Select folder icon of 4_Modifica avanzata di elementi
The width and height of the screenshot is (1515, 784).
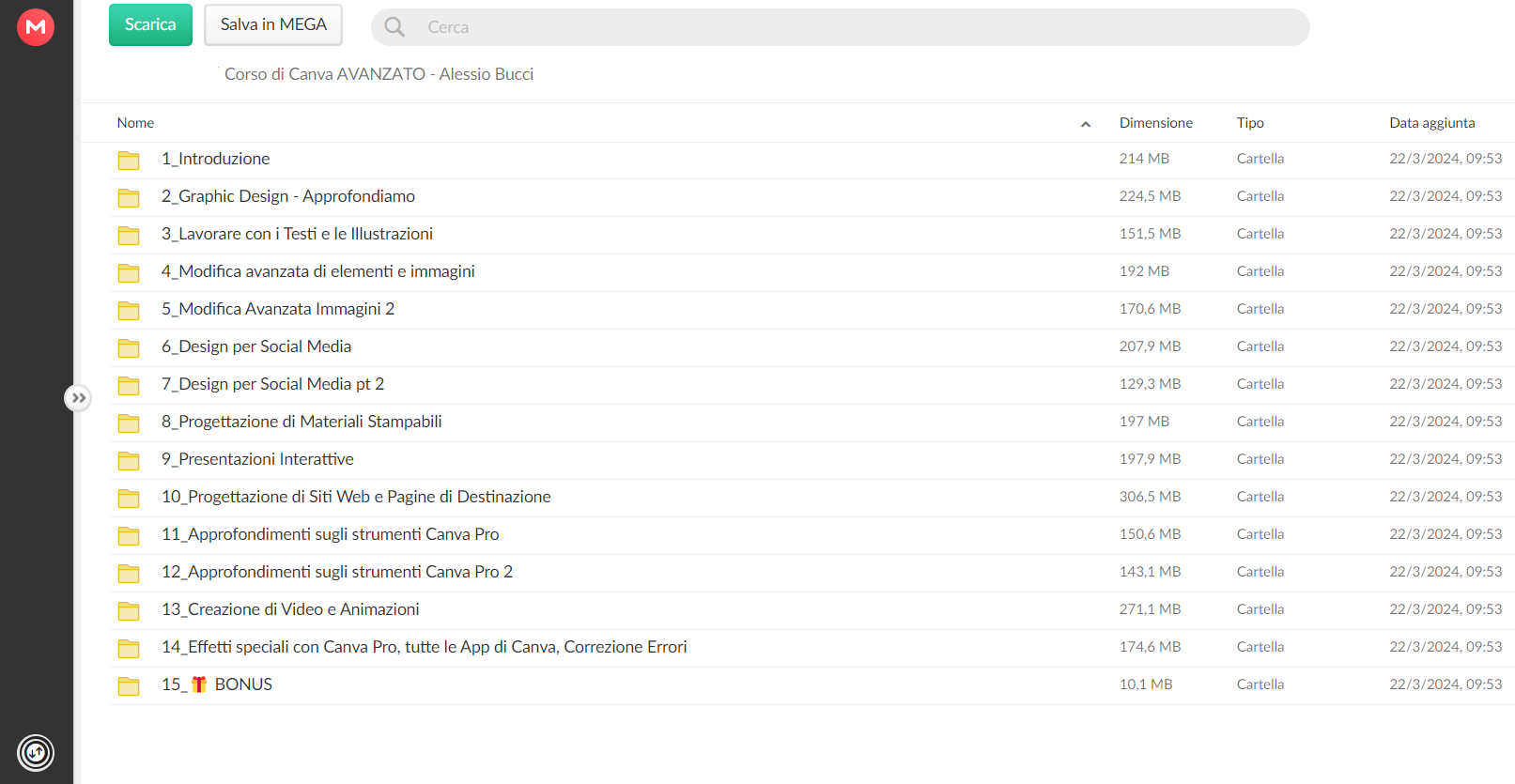pyautogui.click(x=129, y=273)
